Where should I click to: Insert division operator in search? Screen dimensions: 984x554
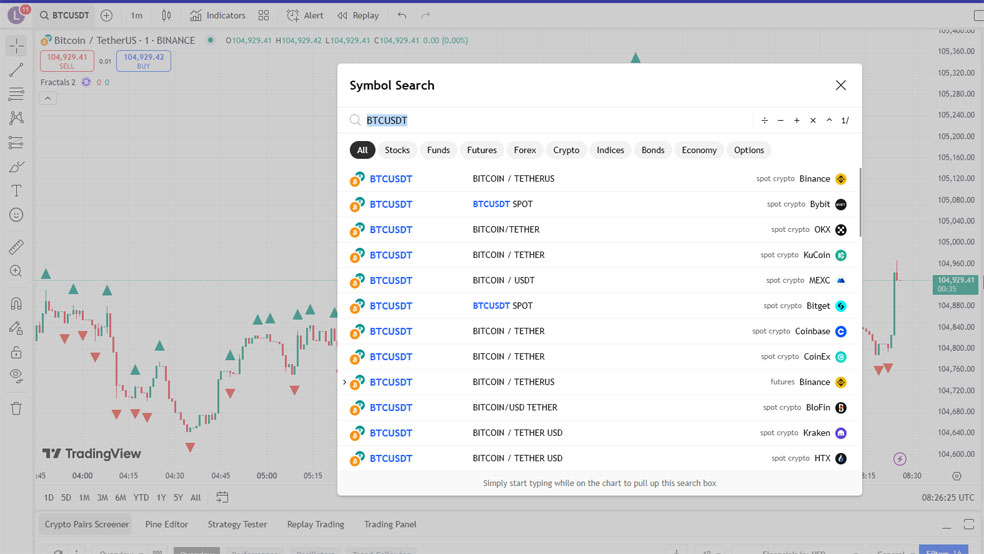click(764, 120)
